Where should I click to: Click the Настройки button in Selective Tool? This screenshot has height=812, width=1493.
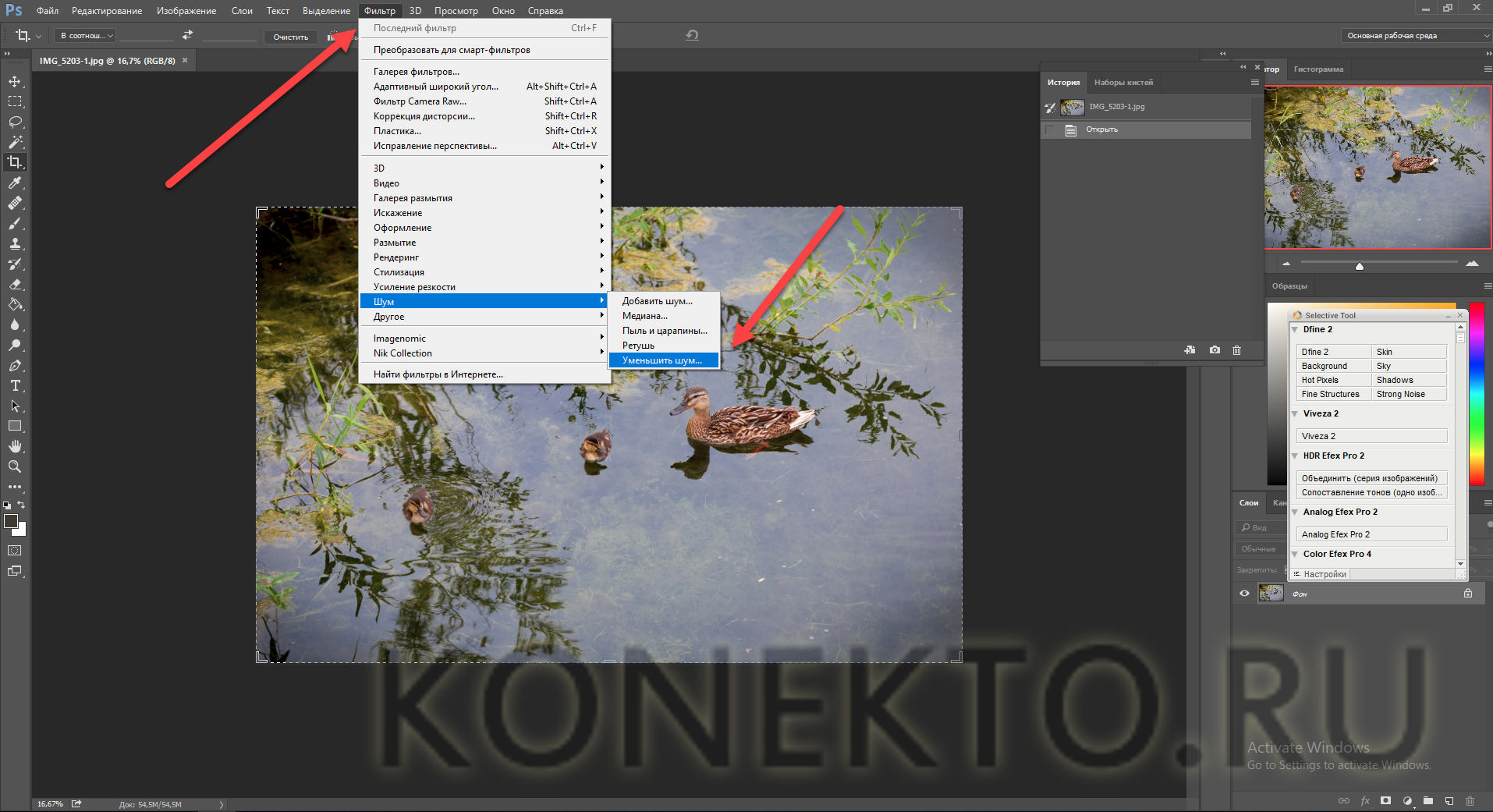point(1324,574)
